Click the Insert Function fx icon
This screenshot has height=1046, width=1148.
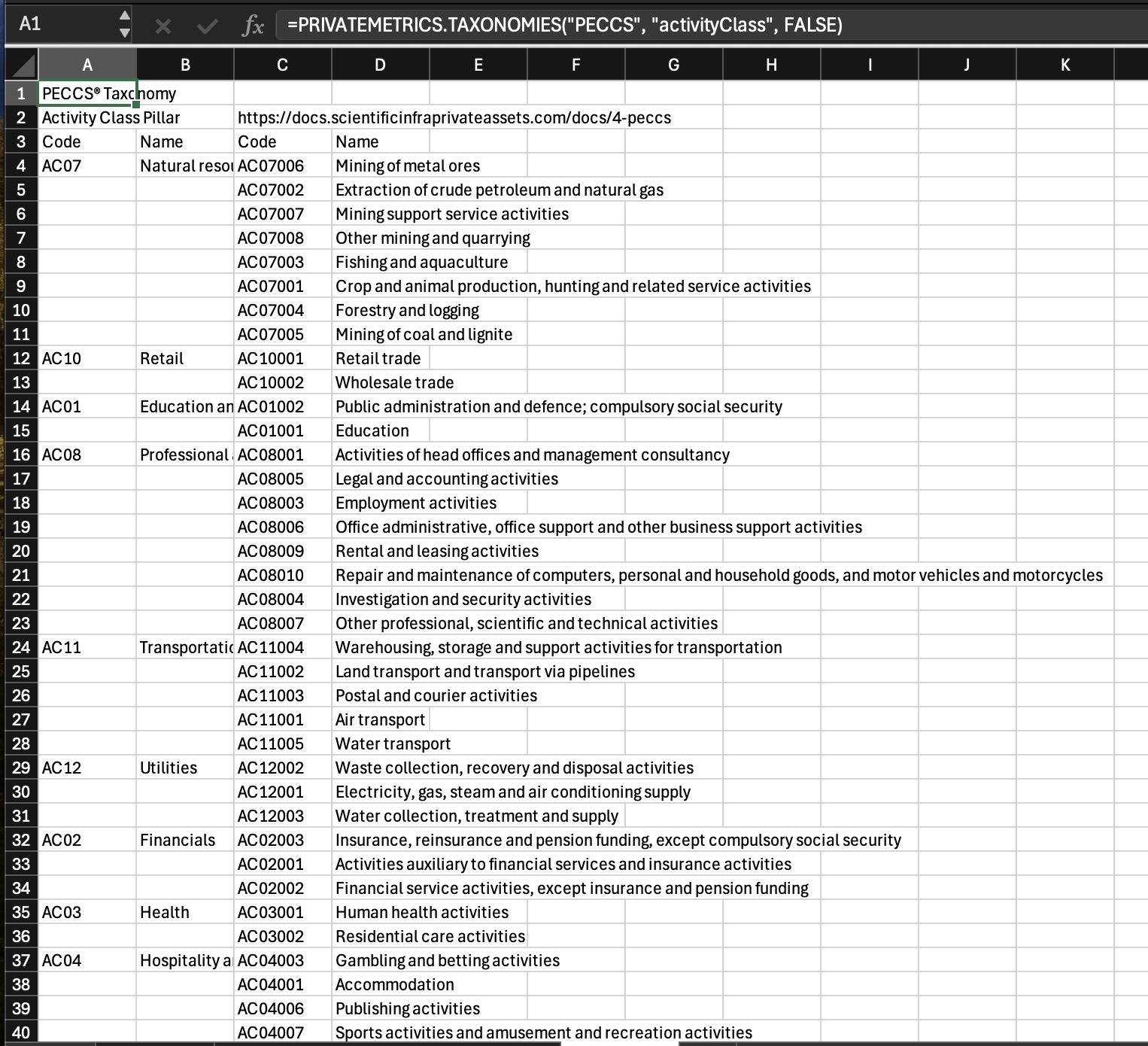(x=253, y=26)
